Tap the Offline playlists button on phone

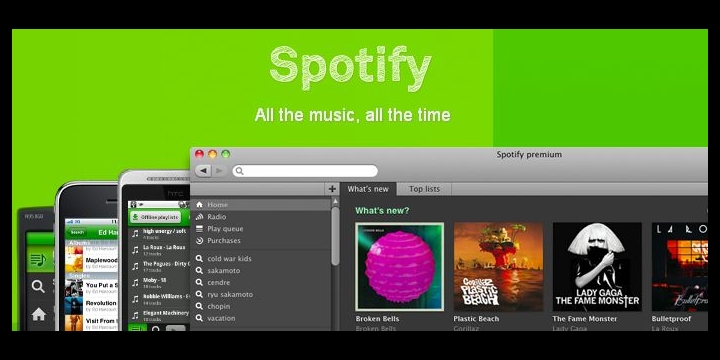(x=155, y=217)
